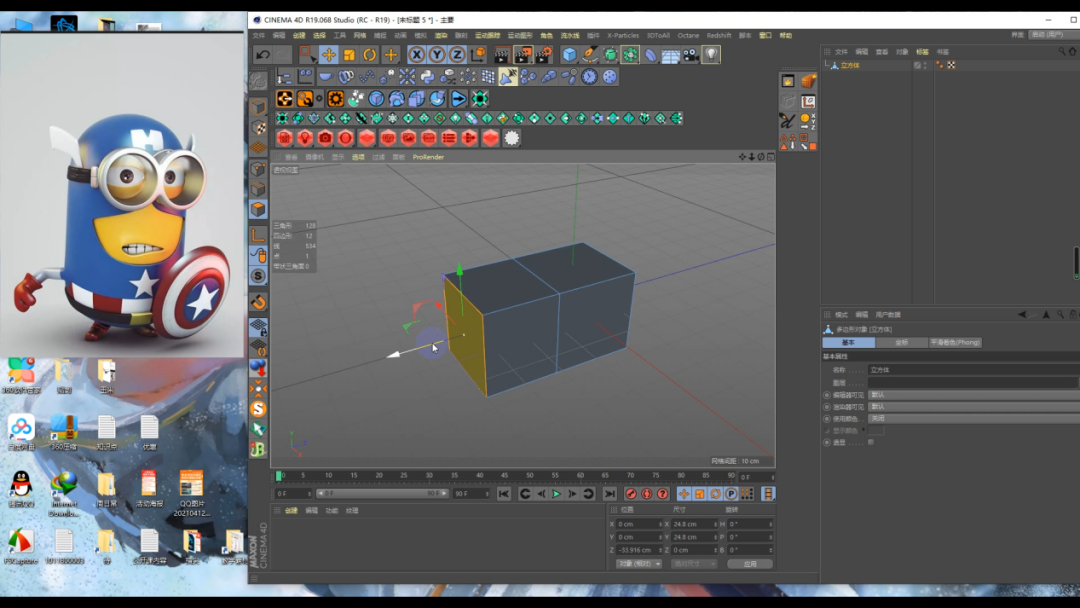Open the Spline Pen tool

point(590,54)
